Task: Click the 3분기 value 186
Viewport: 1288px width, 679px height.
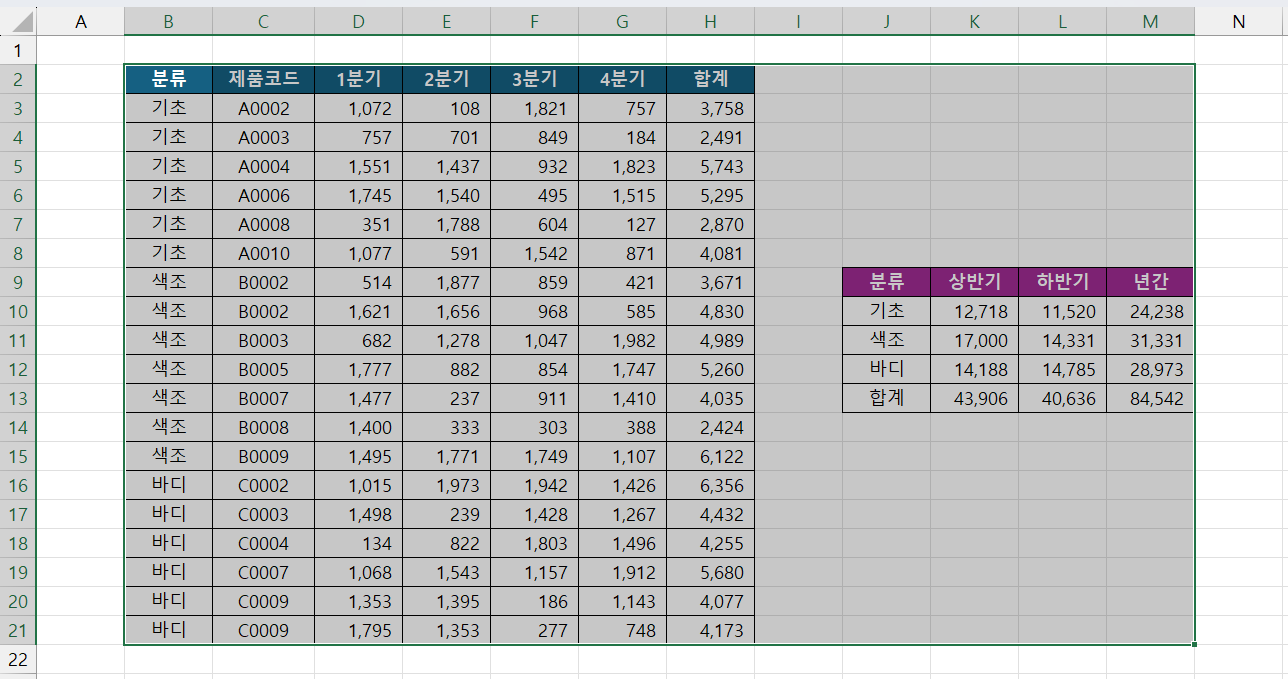Action: (x=534, y=601)
